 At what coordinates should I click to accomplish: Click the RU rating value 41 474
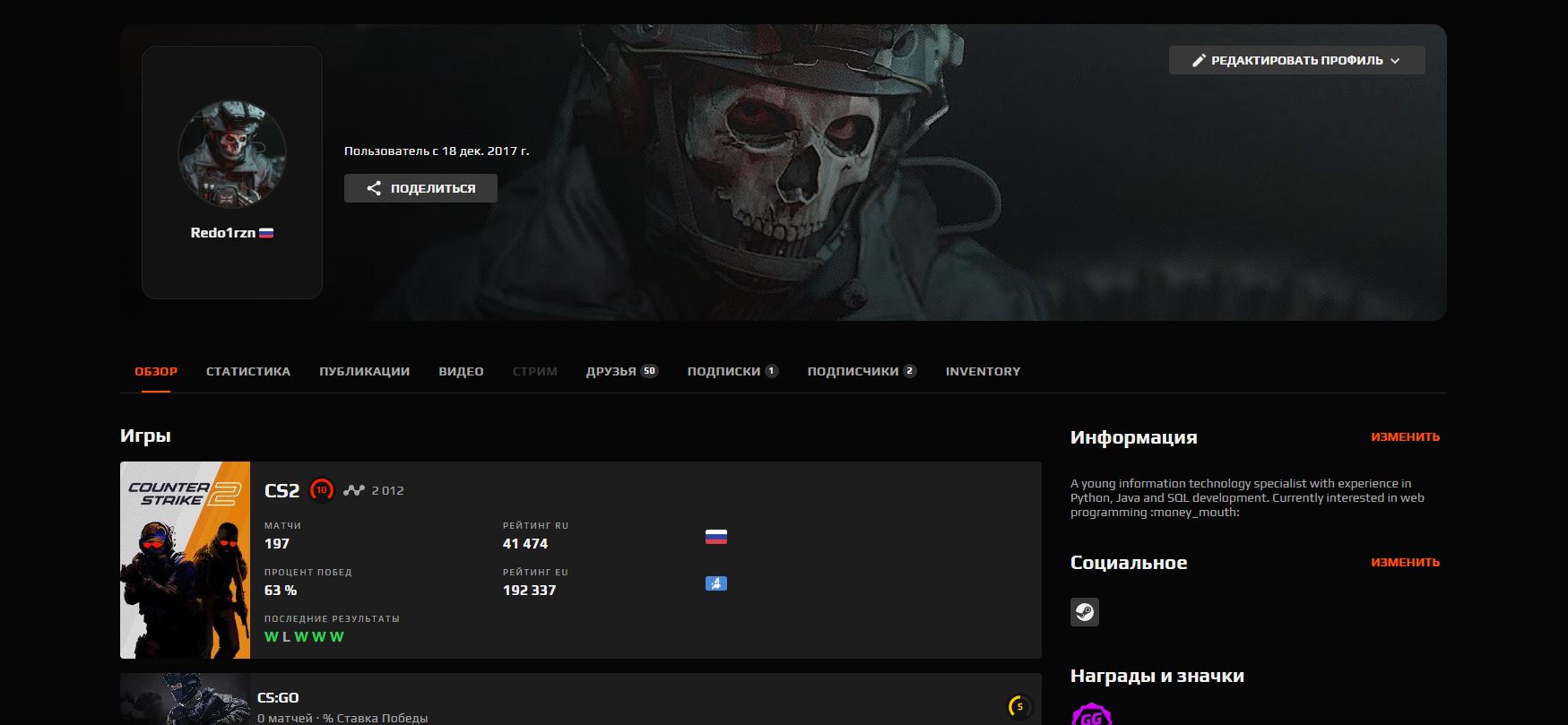525,544
